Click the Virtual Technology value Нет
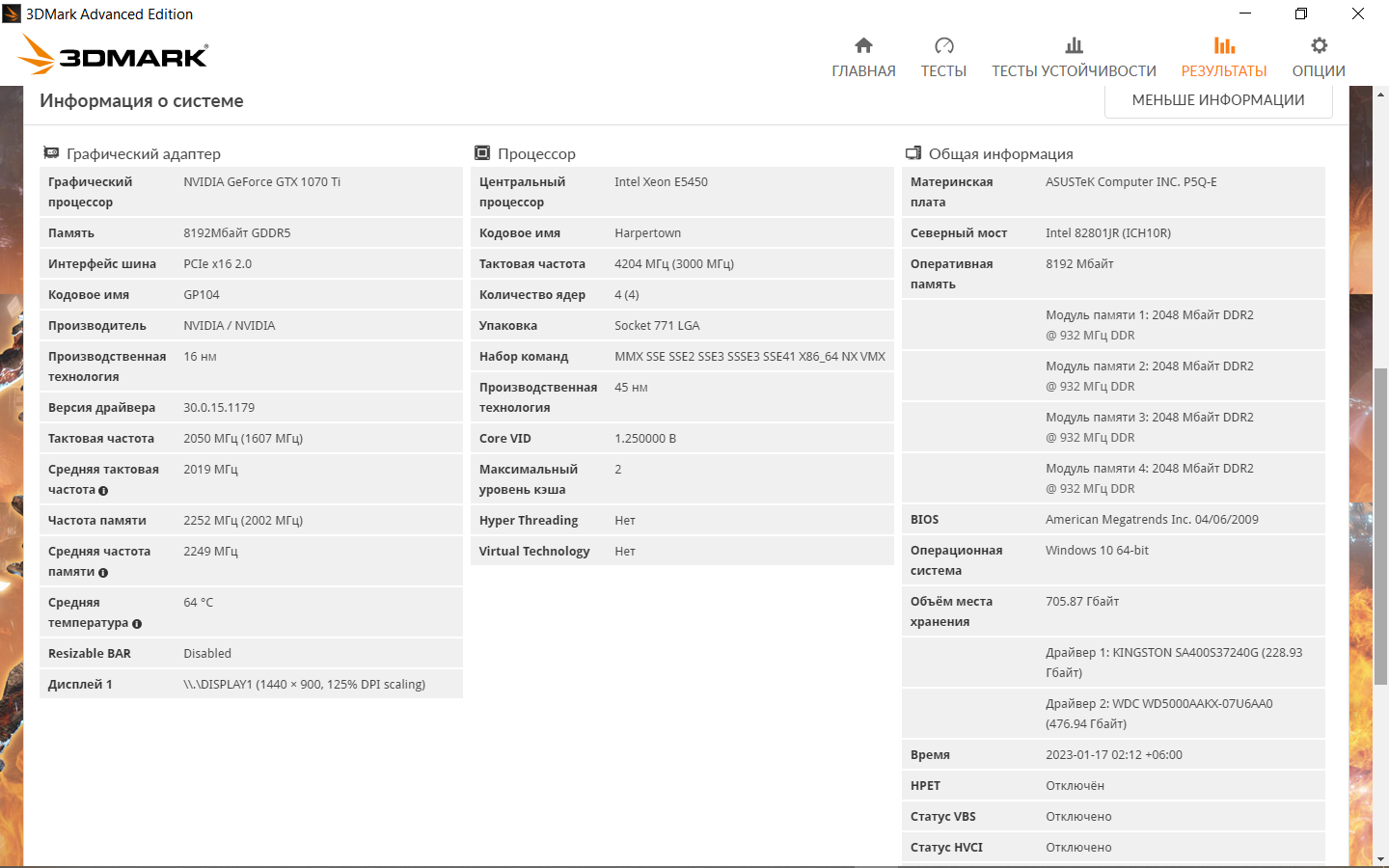The height and width of the screenshot is (868, 1389). [x=625, y=552]
